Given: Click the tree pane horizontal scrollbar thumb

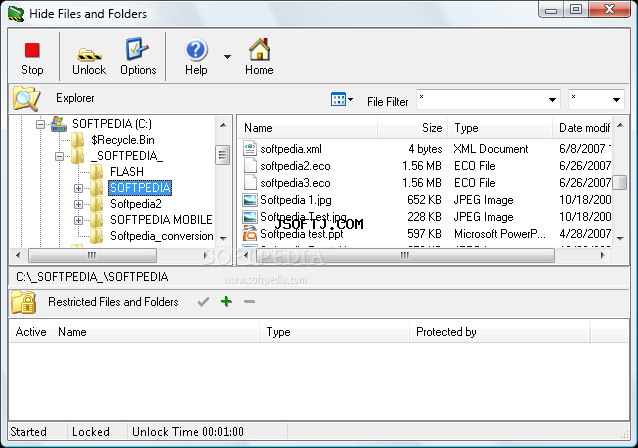Looking at the screenshot, I should coord(92,256).
